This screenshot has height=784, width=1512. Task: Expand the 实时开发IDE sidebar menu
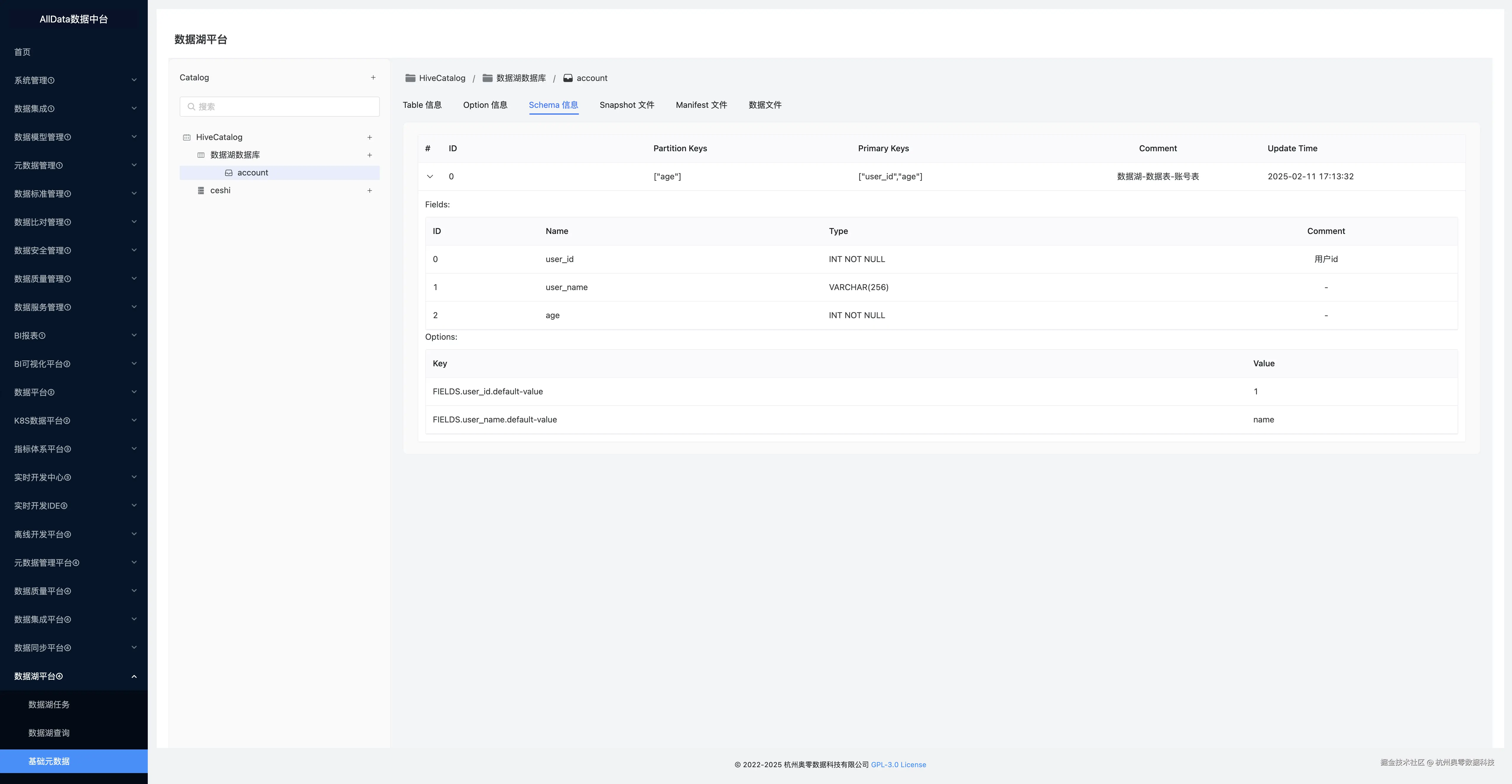coord(73,506)
